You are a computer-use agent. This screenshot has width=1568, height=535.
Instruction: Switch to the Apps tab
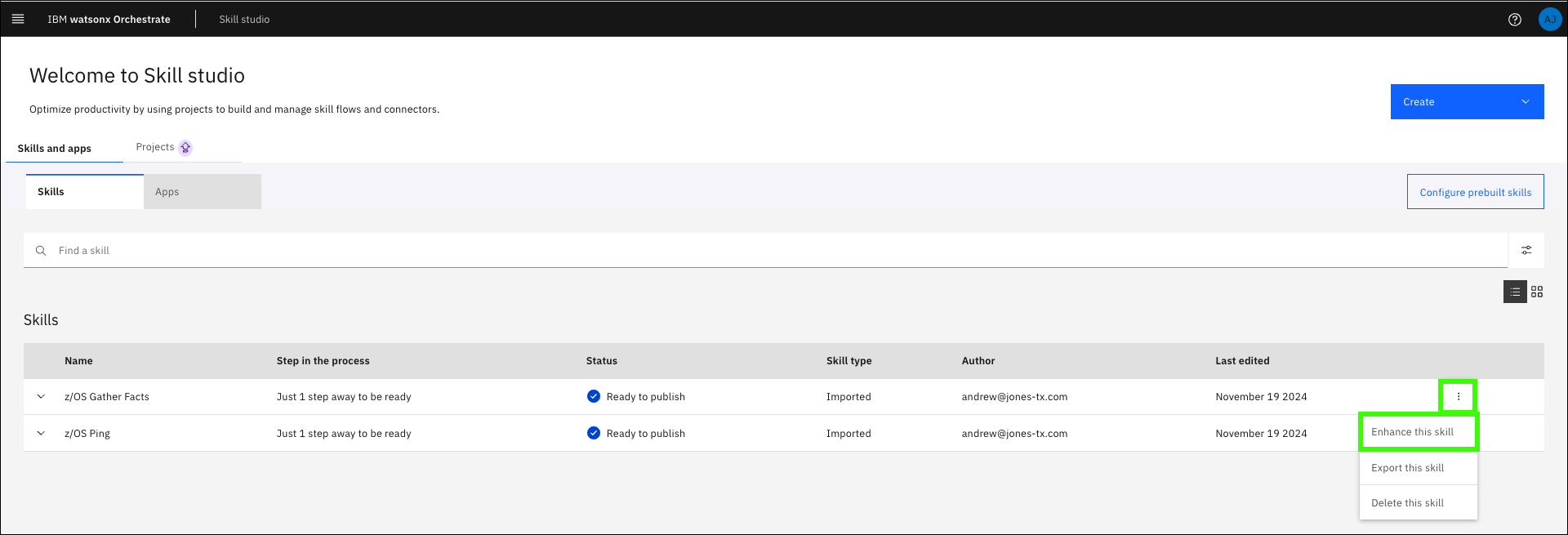click(202, 192)
